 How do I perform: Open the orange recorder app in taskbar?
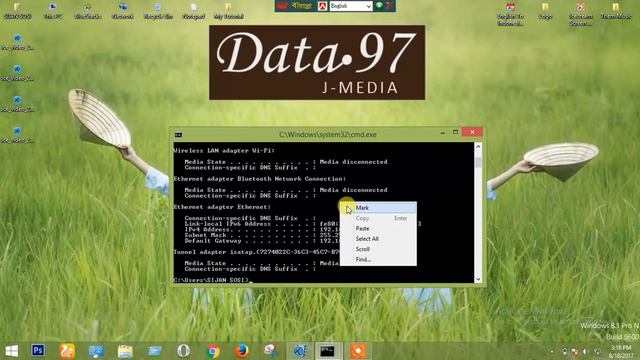pos(358,351)
